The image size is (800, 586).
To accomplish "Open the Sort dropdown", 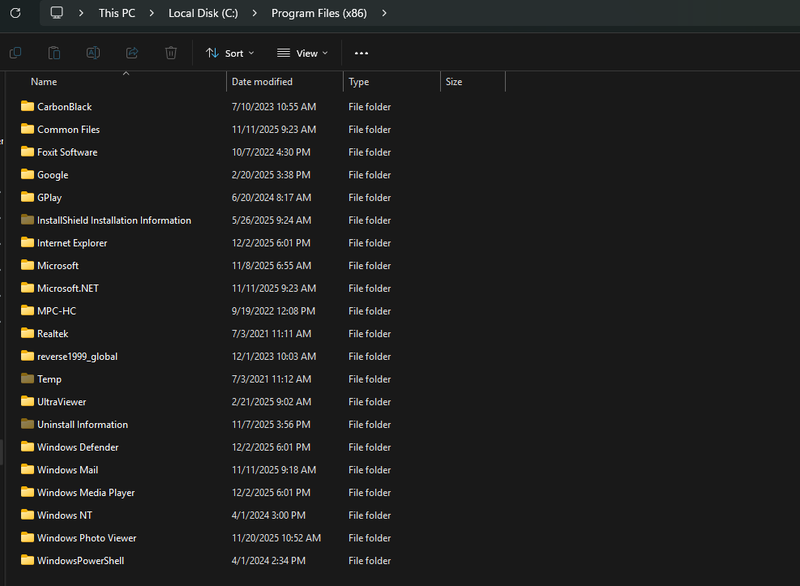I will [x=230, y=53].
